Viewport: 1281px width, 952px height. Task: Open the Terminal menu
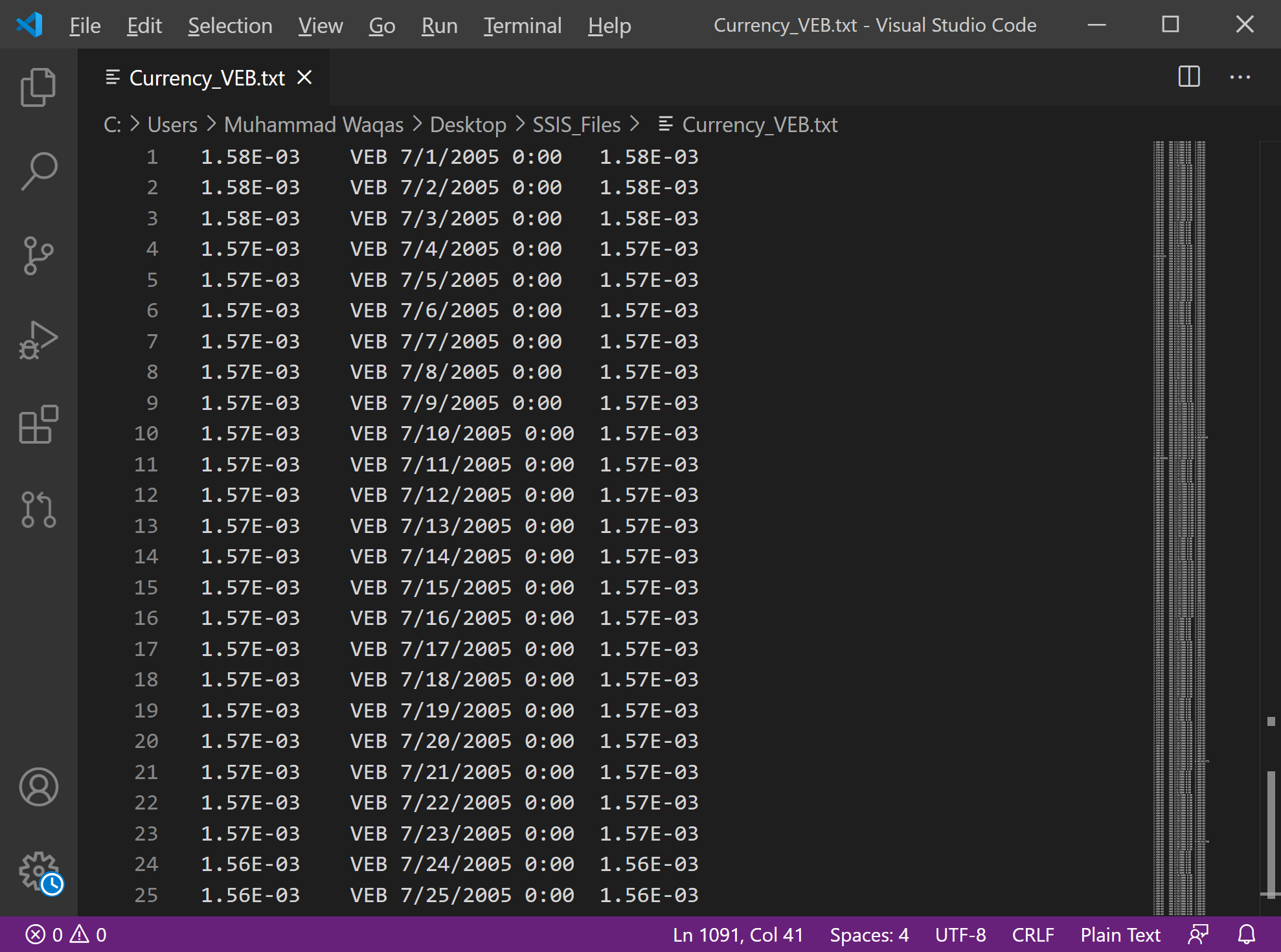tap(522, 25)
